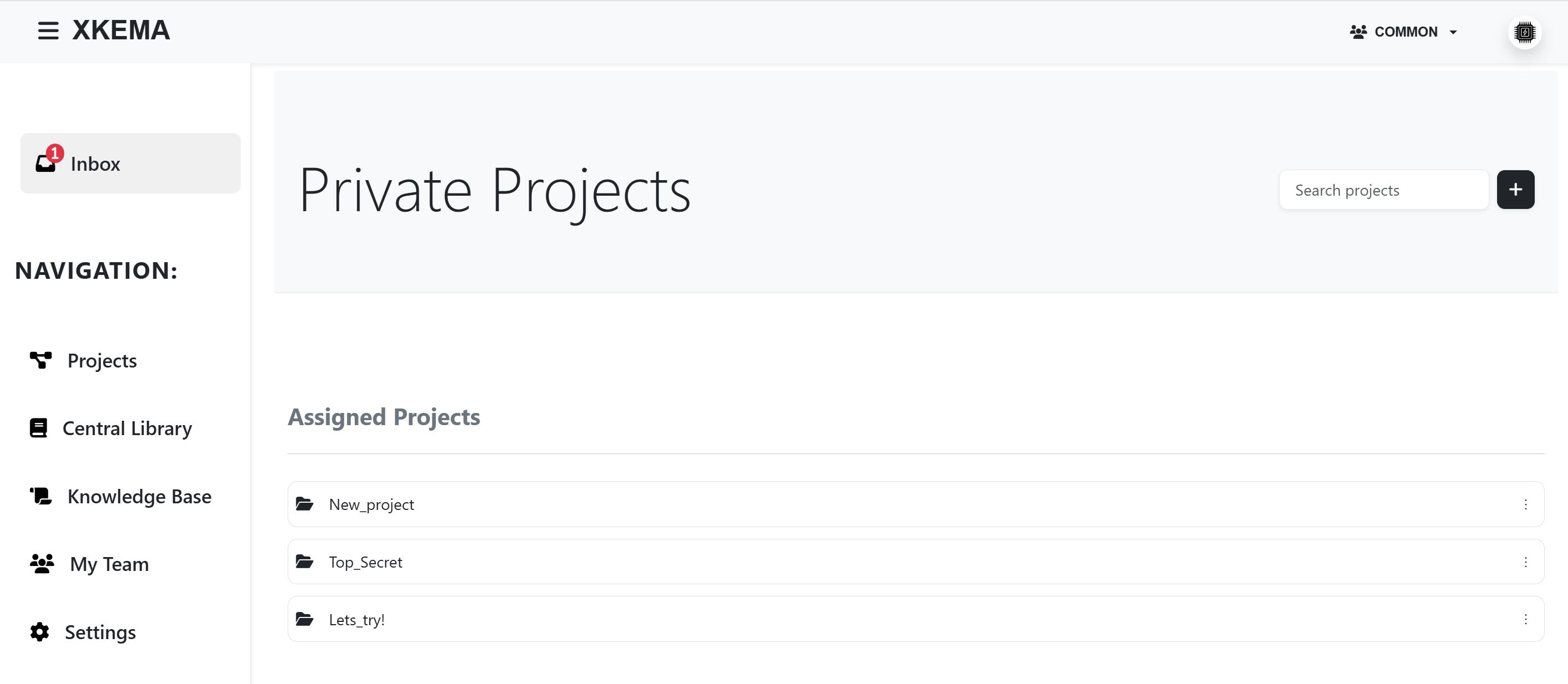Open Top_Secret three-dot options menu
The width and height of the screenshot is (1568, 684).
click(1525, 562)
